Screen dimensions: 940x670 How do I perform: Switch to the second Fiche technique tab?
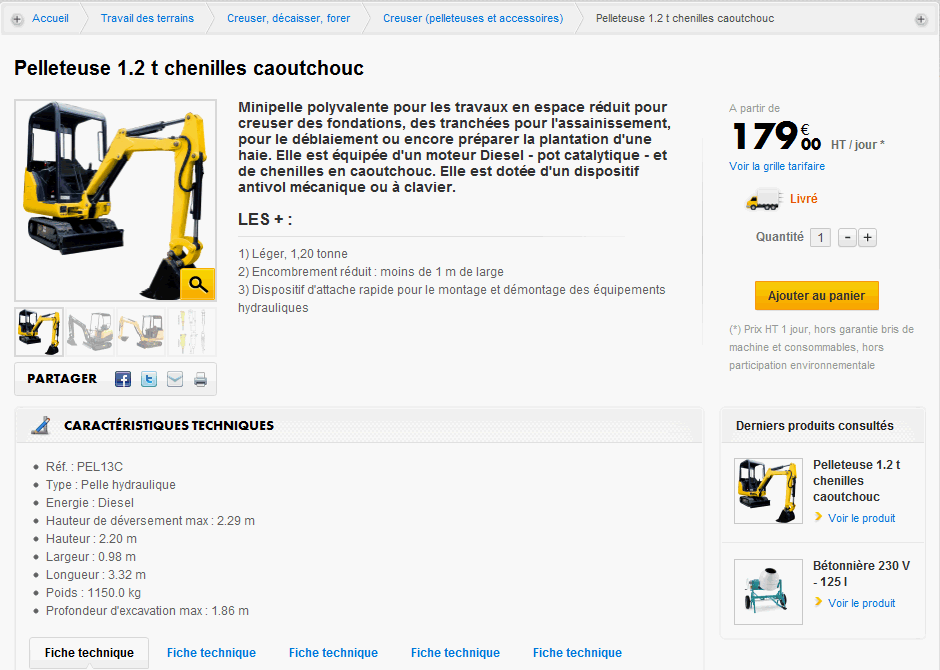[x=211, y=653]
